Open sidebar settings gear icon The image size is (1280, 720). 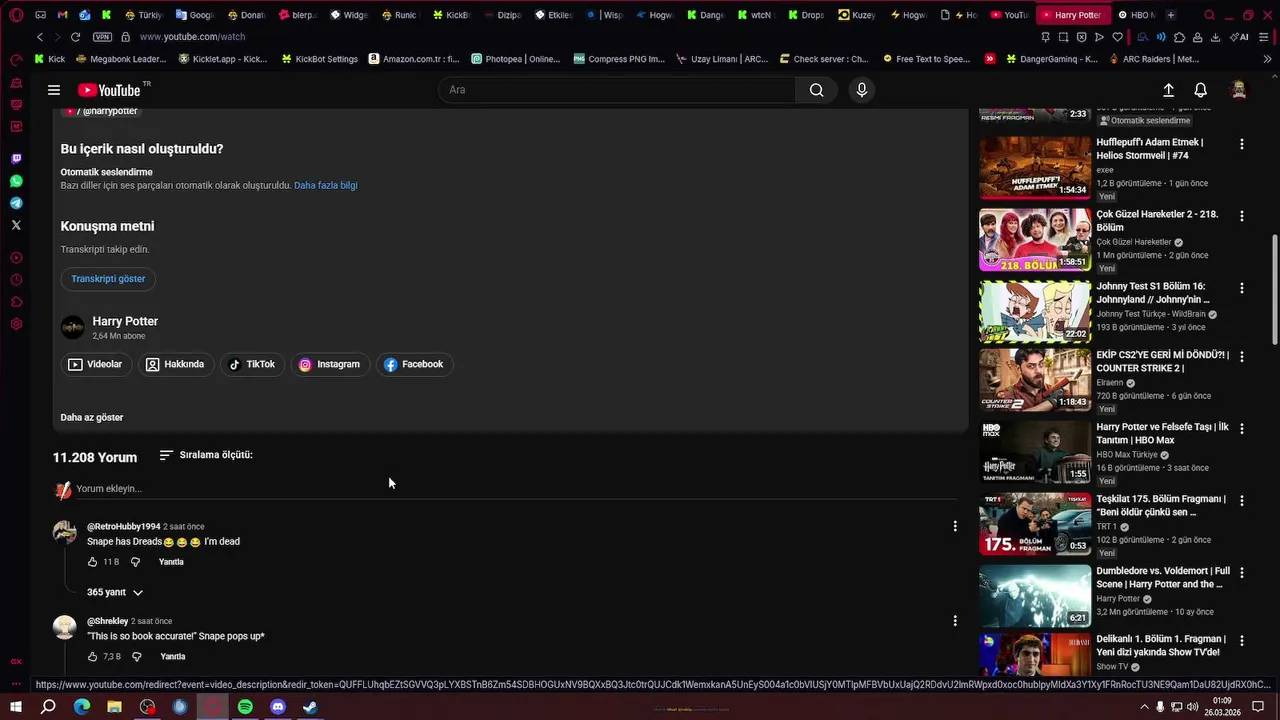tap(16, 324)
